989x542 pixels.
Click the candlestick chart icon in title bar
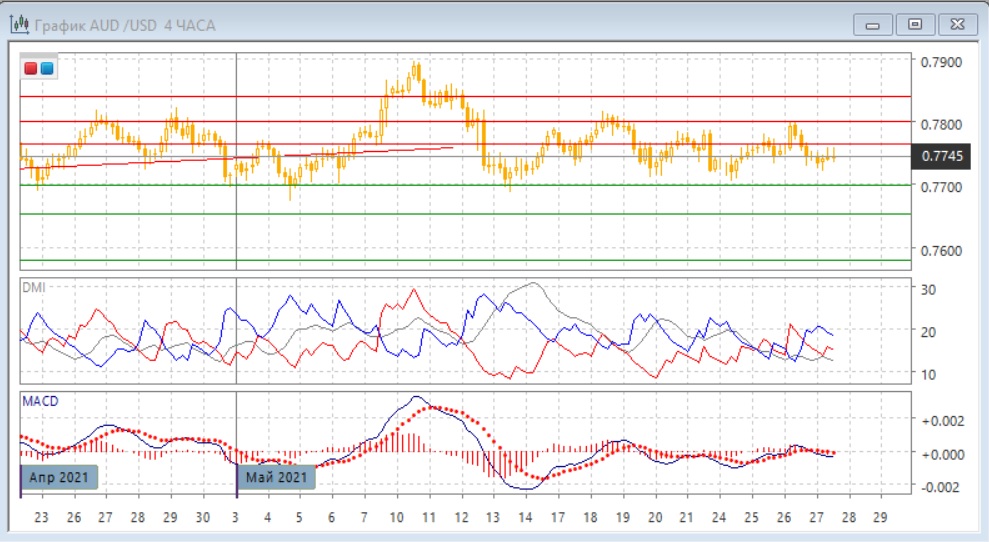click(18, 24)
